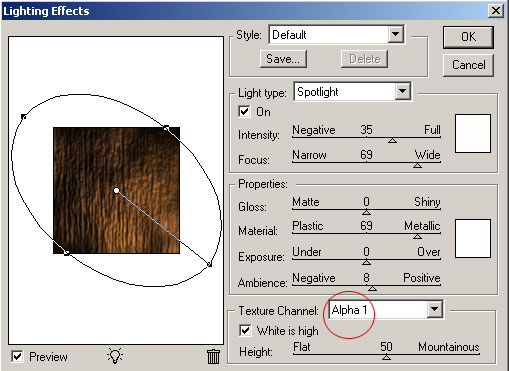Open the Properties material color swatch
Screen dimensions: 509x371
coord(473,238)
